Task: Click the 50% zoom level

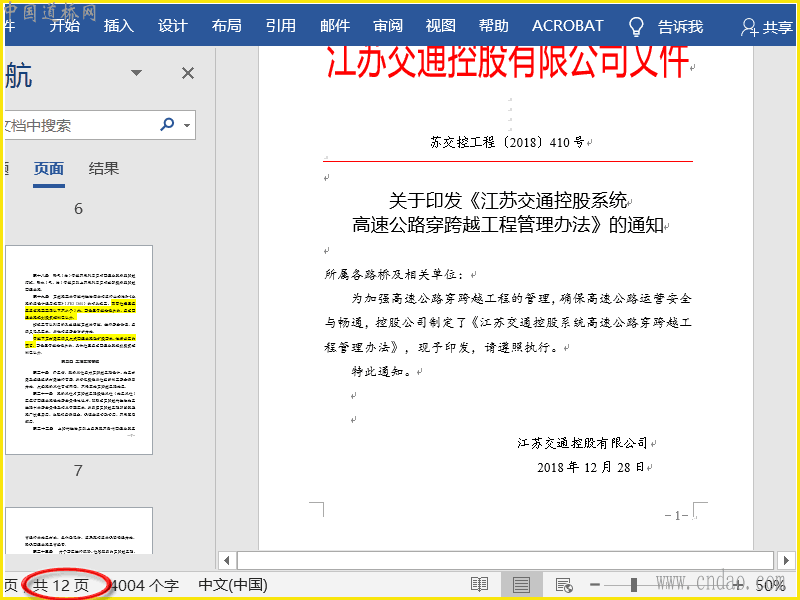Action: pos(770,585)
